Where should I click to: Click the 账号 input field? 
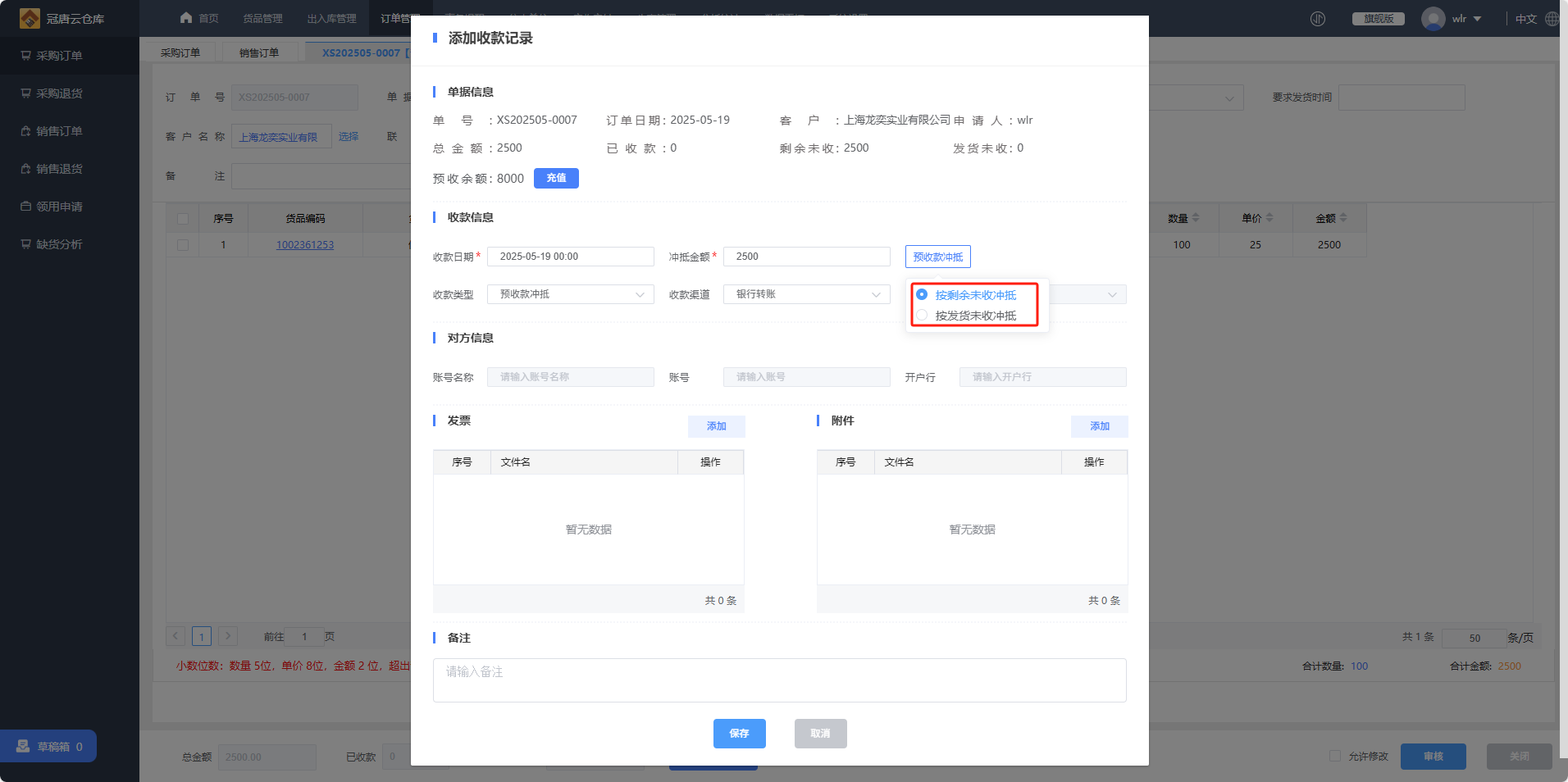click(807, 377)
